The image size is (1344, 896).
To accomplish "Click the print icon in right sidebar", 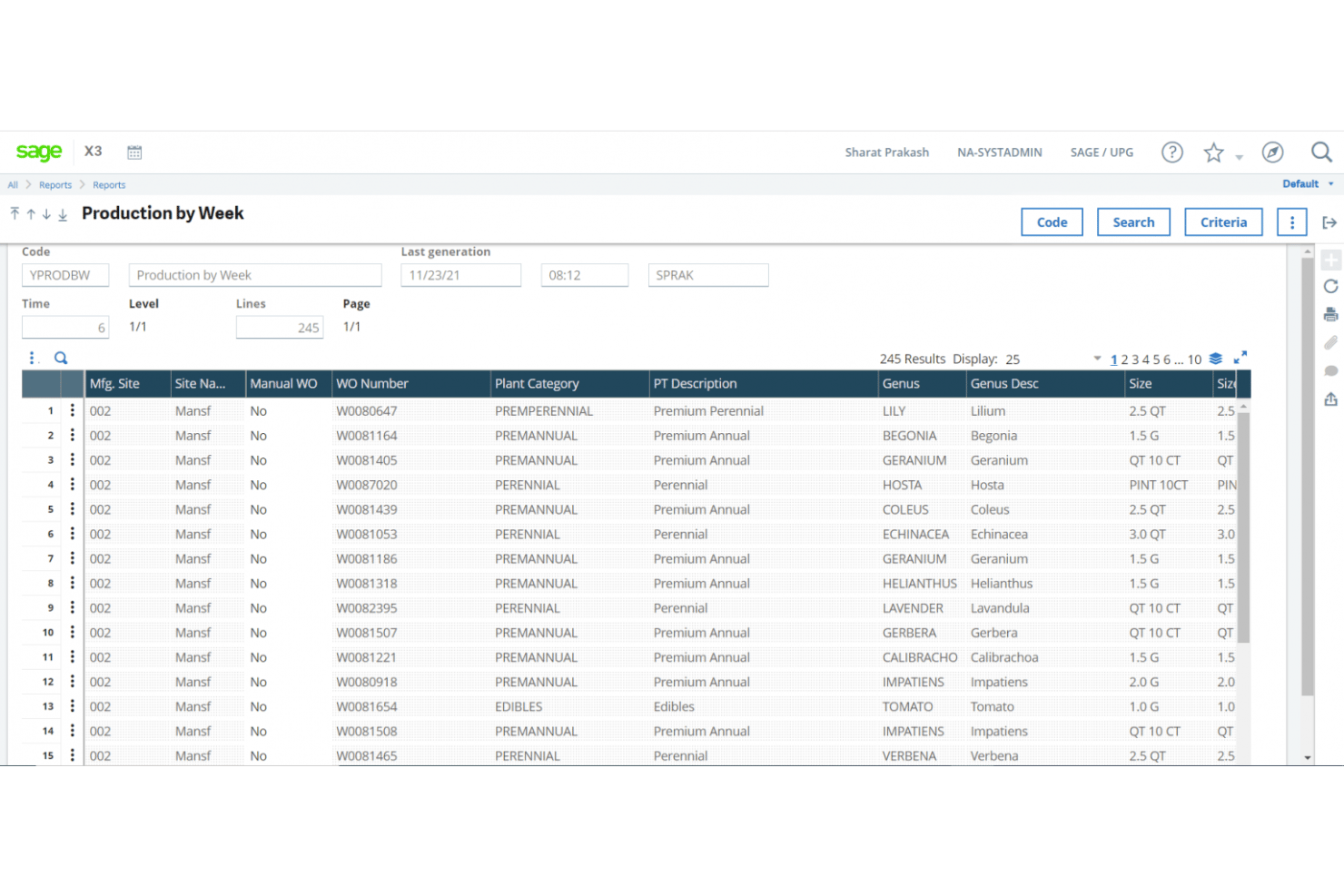I will pyautogui.click(x=1330, y=315).
